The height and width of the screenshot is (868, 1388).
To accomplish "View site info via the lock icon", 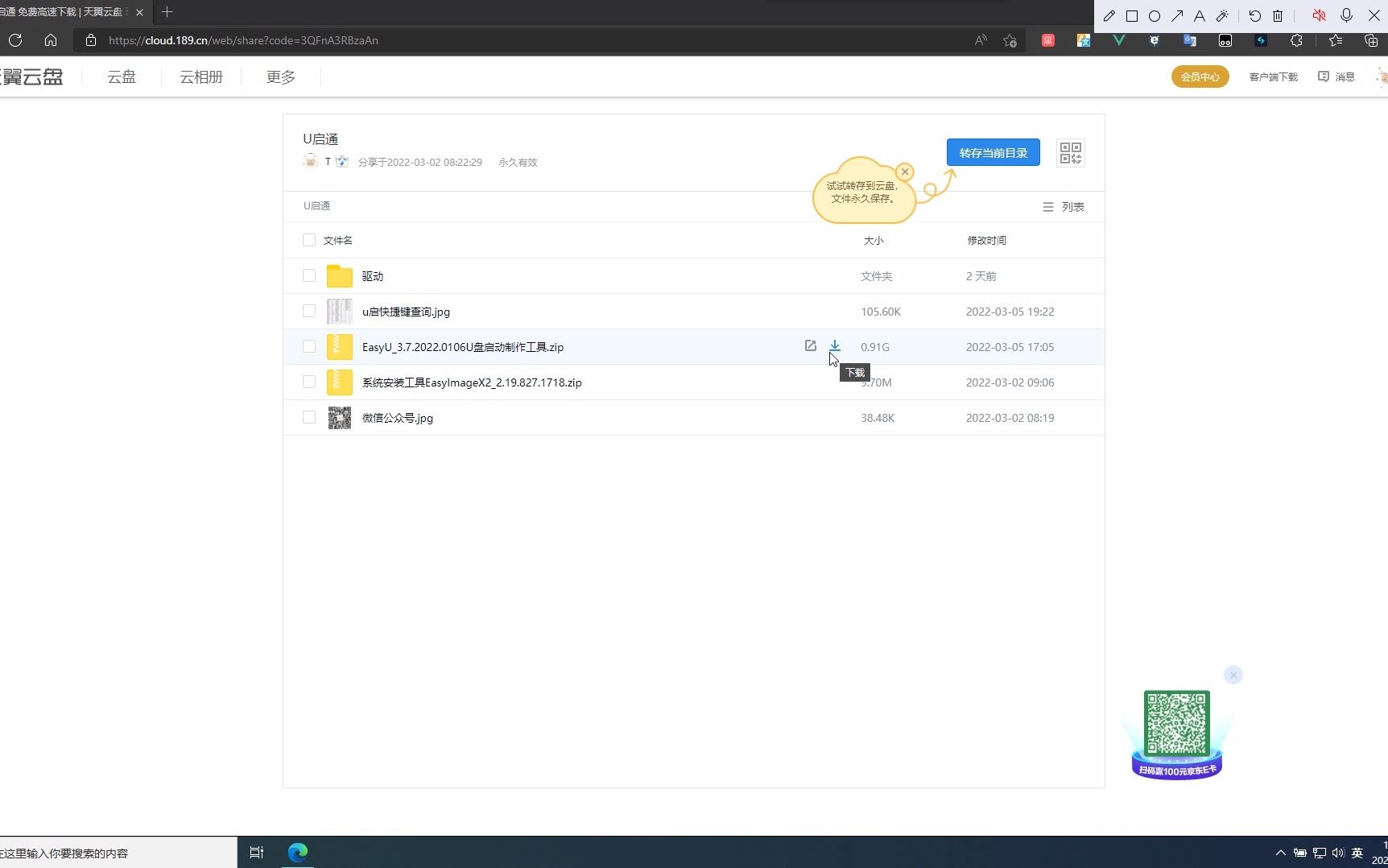I will [x=91, y=40].
